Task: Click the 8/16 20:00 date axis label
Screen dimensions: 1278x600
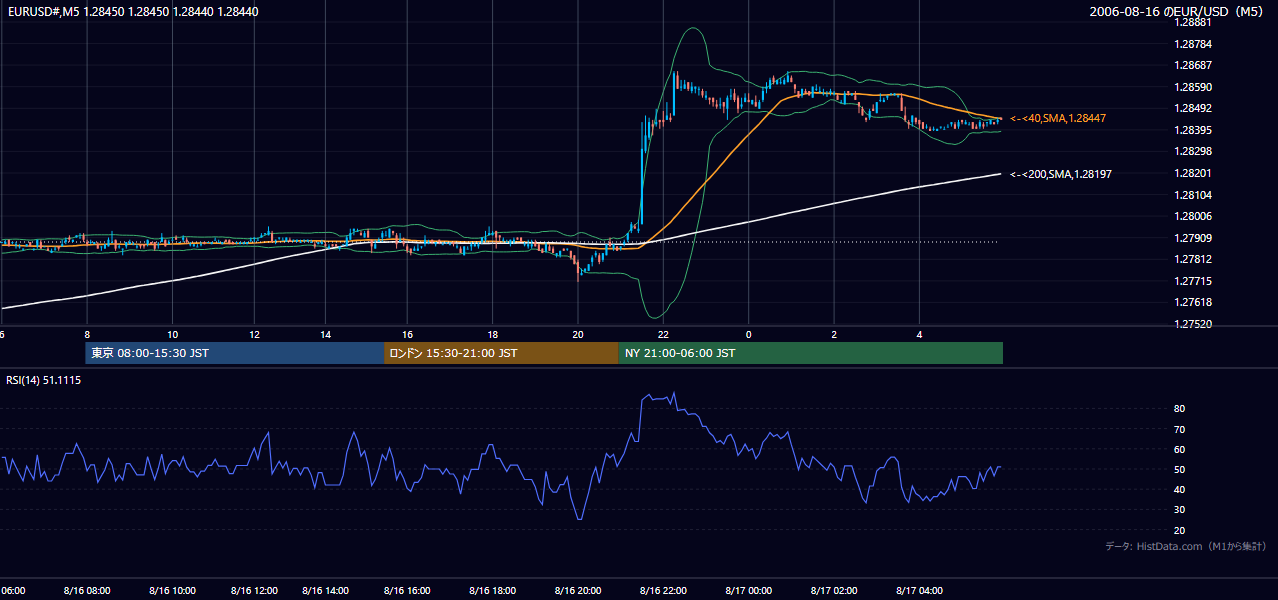Action: click(x=577, y=591)
